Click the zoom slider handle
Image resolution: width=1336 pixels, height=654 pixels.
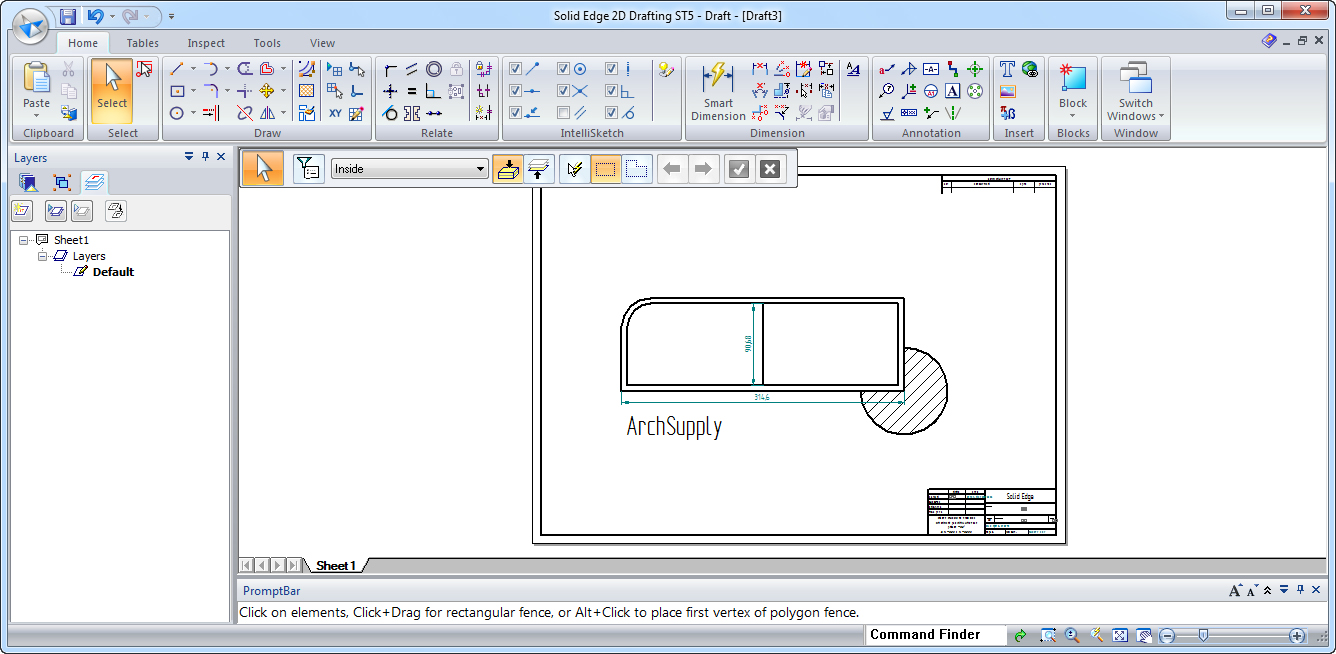click(x=1203, y=635)
